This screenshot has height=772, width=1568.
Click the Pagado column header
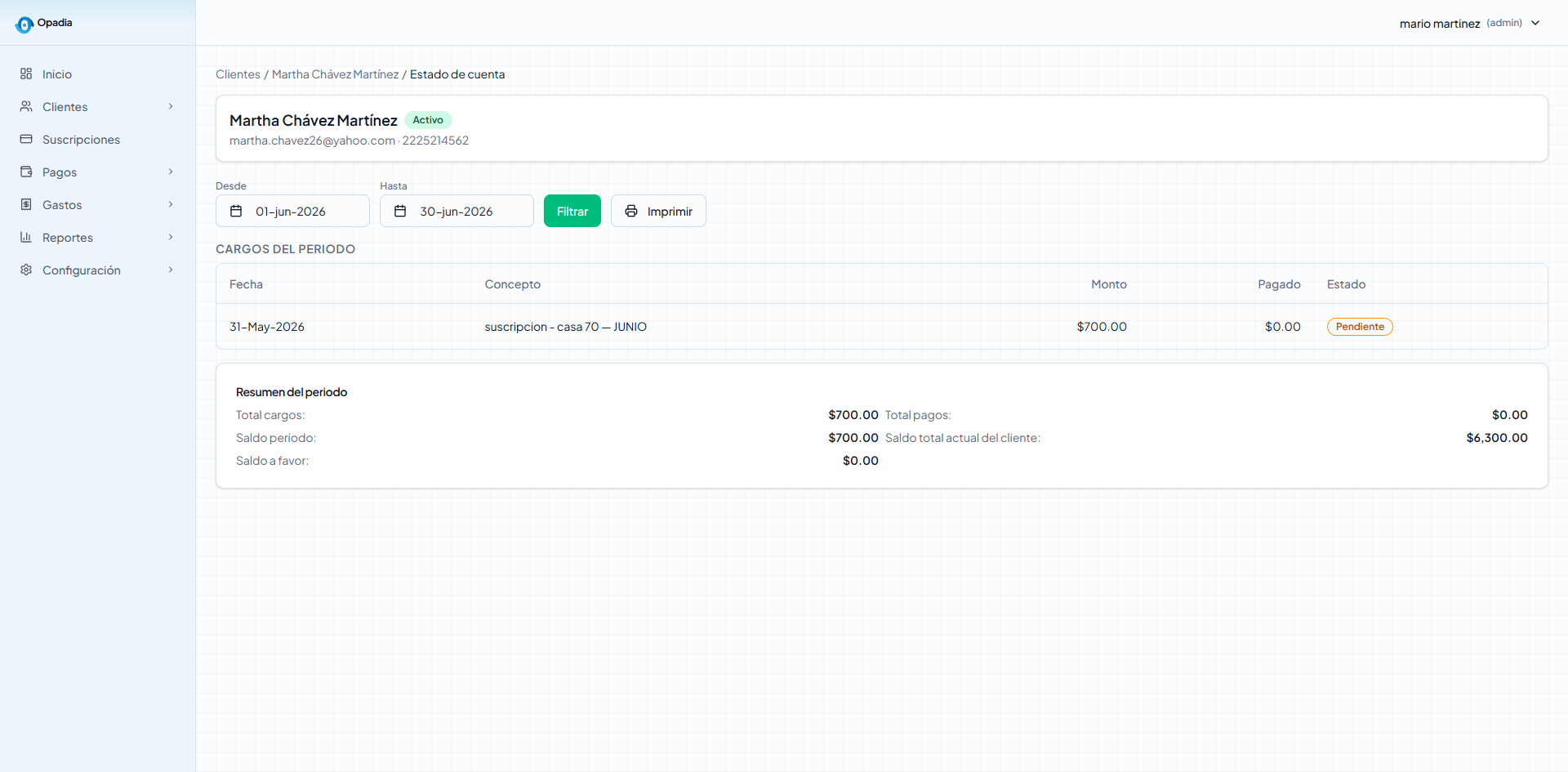[x=1279, y=284]
